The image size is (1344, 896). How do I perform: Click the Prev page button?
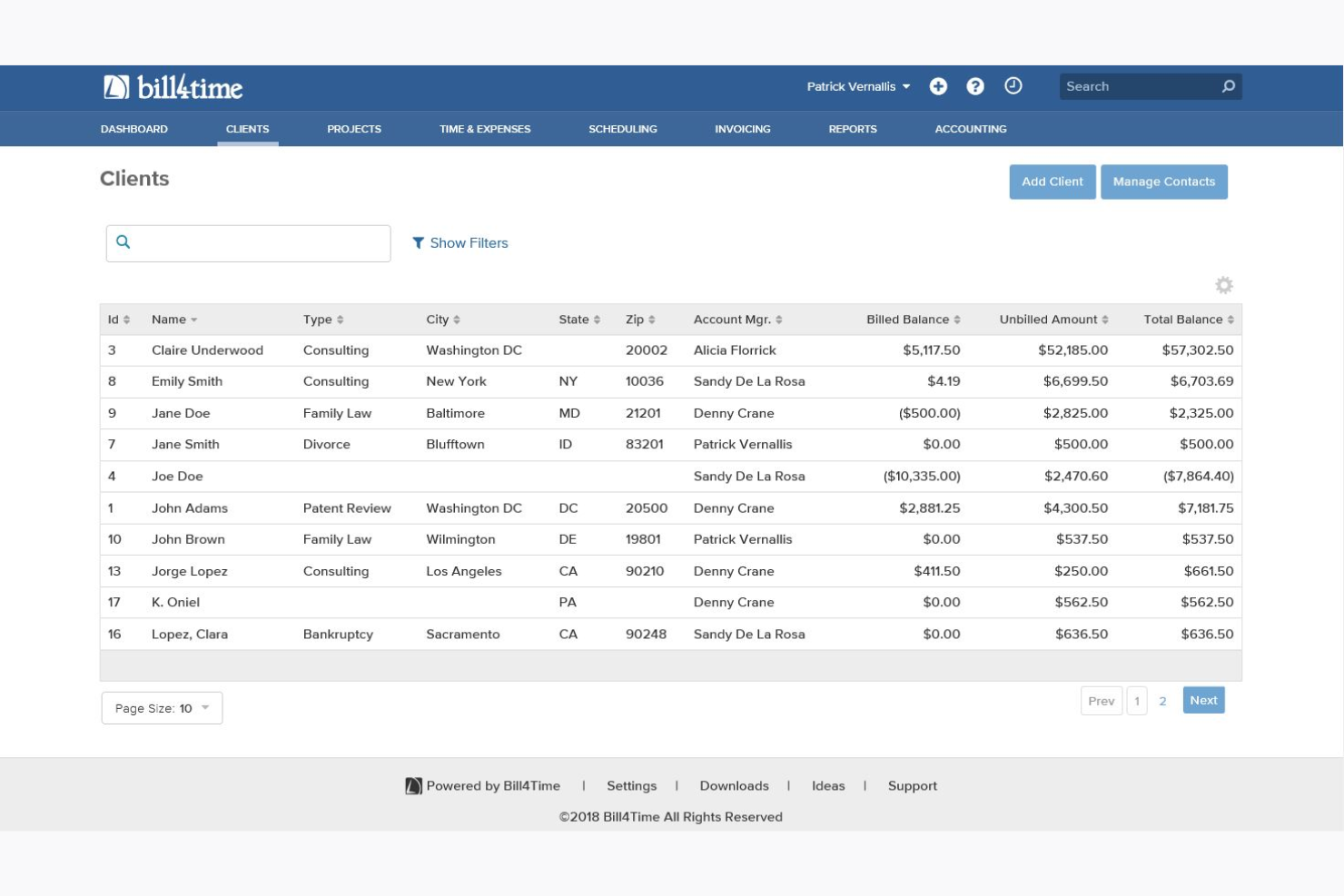pos(1102,701)
